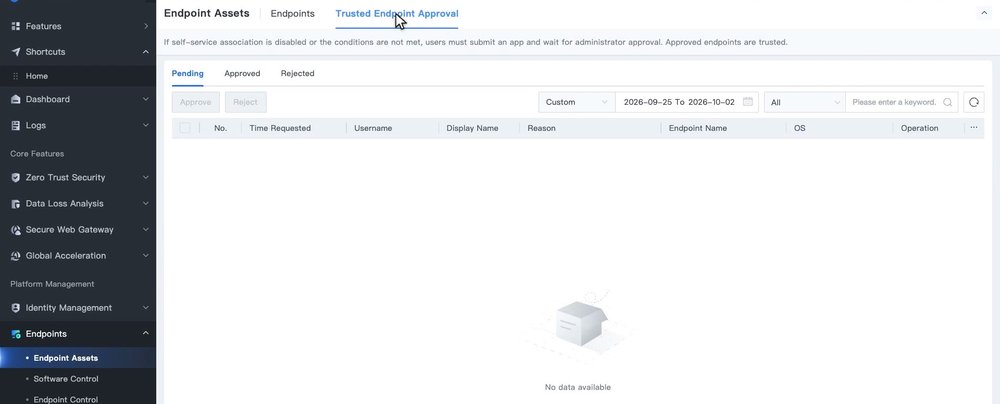Expand Zero Trust Security chevron
This screenshot has width=1000, height=404.
(x=145, y=177)
